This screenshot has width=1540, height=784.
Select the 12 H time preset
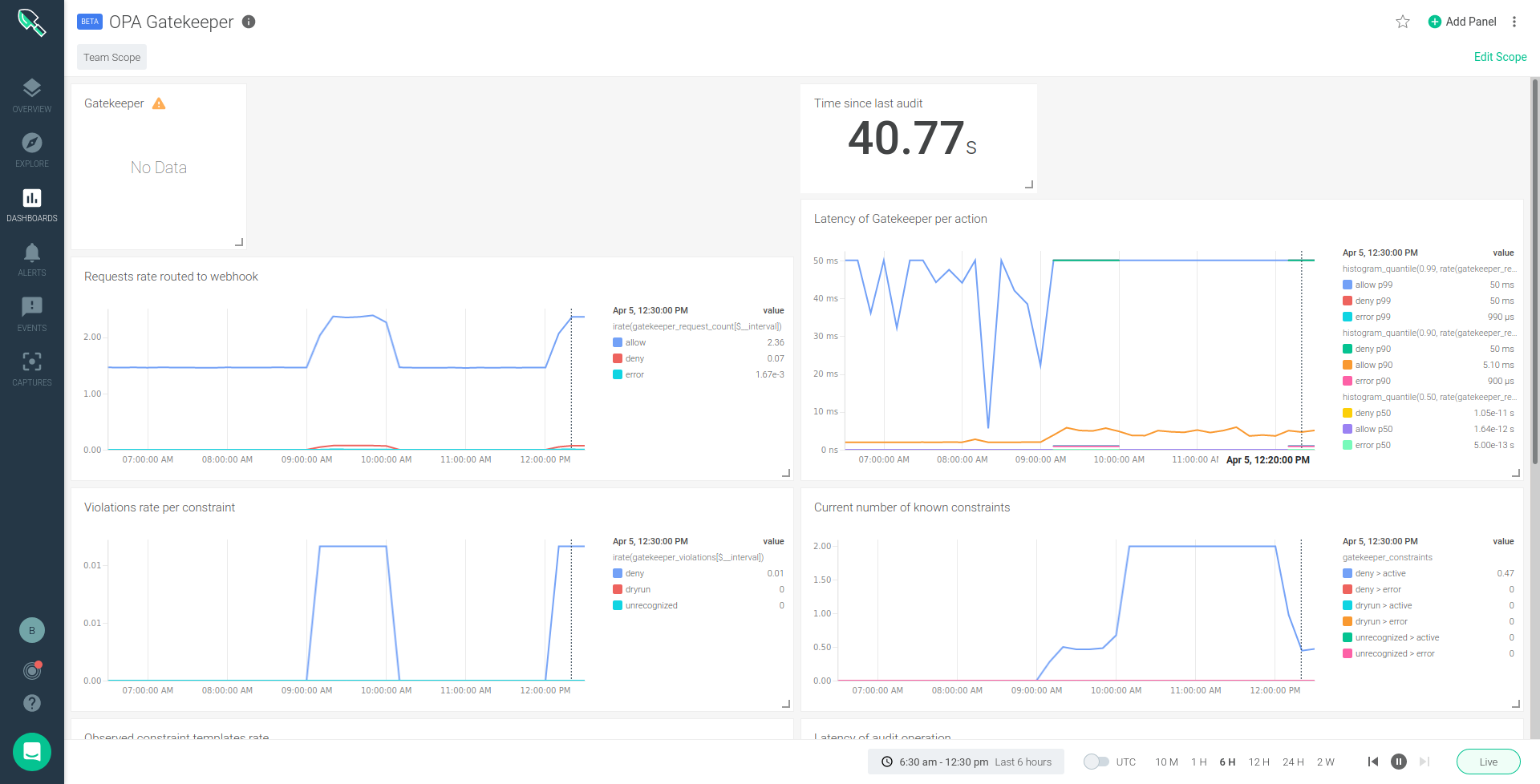coord(1259,762)
